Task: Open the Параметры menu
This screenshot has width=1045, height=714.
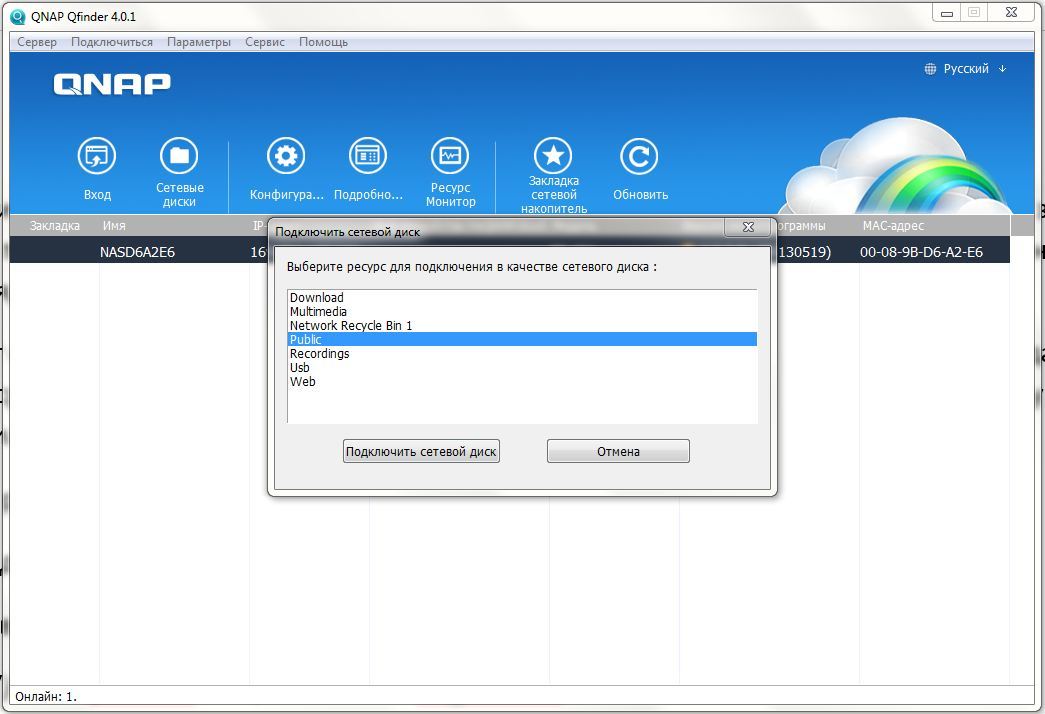Action: click(x=199, y=42)
